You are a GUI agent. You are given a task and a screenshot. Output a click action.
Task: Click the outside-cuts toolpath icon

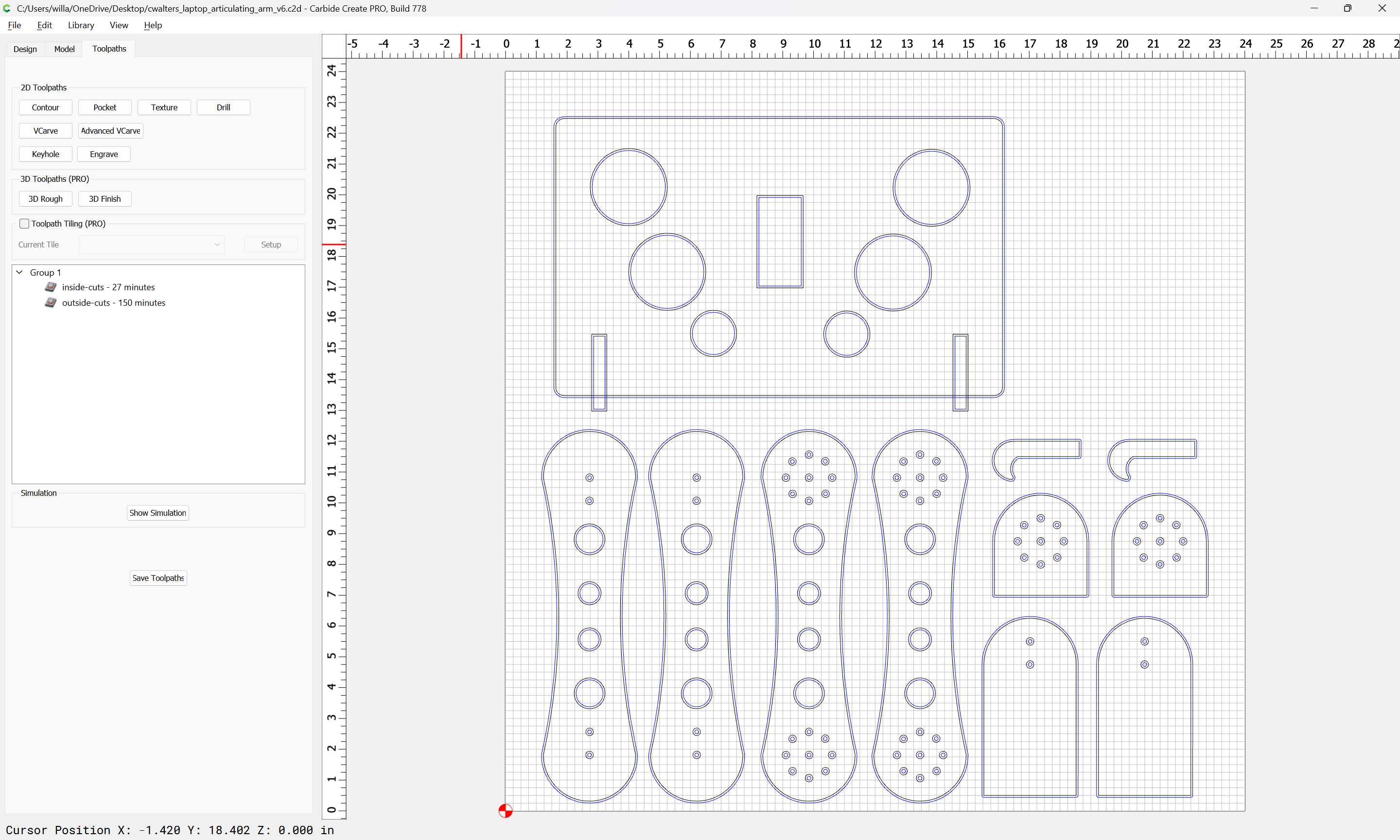[51, 302]
